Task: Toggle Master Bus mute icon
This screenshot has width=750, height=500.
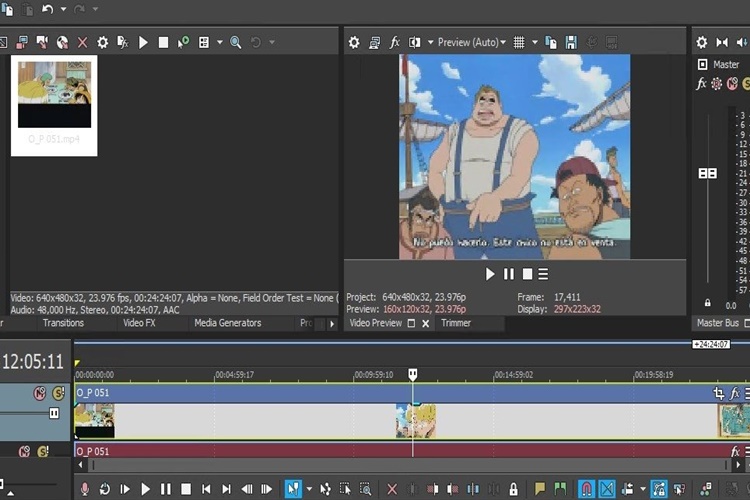Action: (732, 84)
